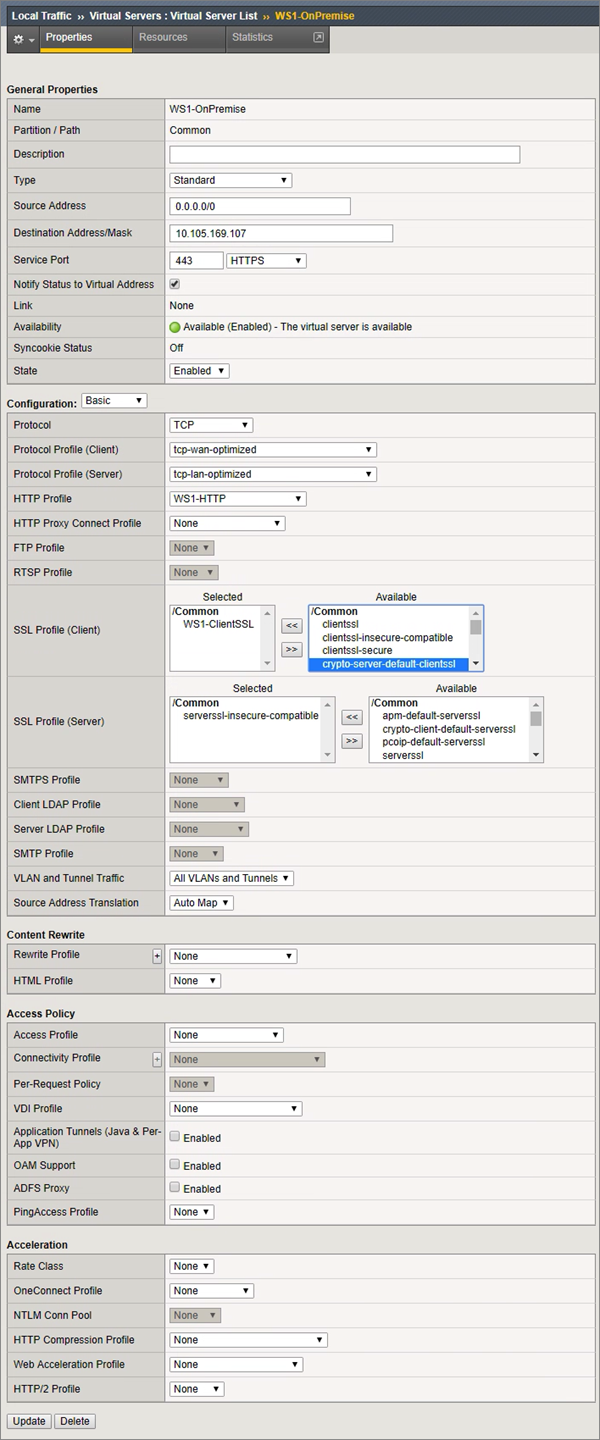Switch to the Resources tab
This screenshot has width=600, height=1440.
coord(163,38)
